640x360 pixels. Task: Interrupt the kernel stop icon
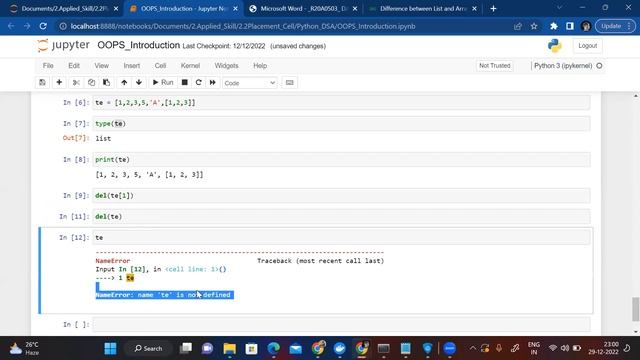[x=184, y=82]
